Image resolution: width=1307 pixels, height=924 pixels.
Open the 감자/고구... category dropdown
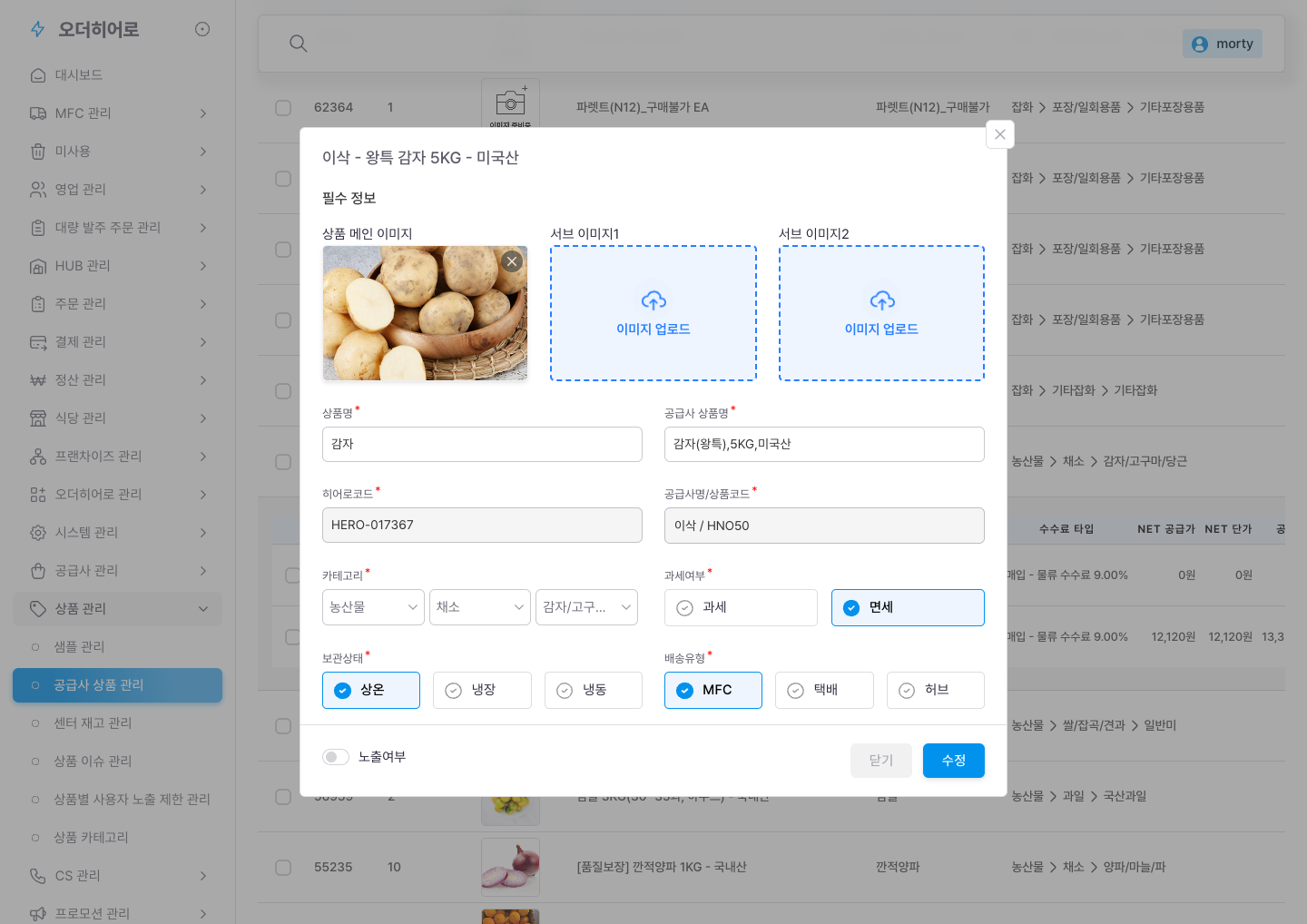586,607
